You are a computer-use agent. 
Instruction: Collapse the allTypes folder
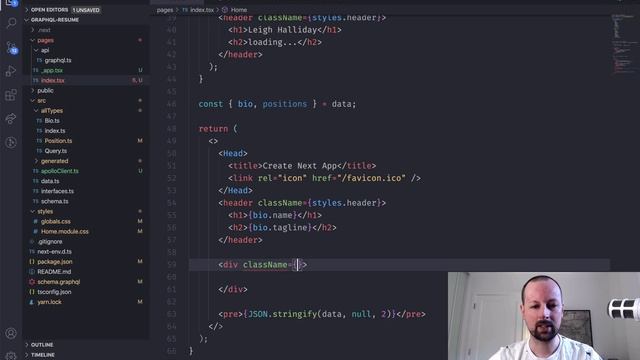(36, 111)
